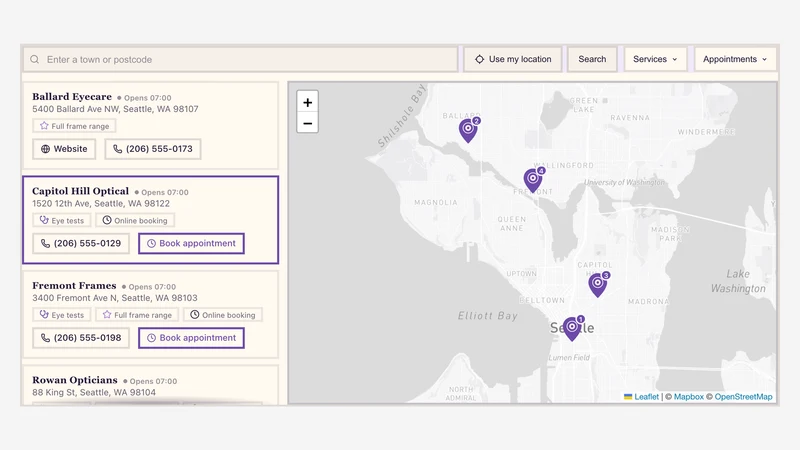Screen dimensions: 800x450
Task: Open the Services dropdown
Action: click(x=655, y=59)
